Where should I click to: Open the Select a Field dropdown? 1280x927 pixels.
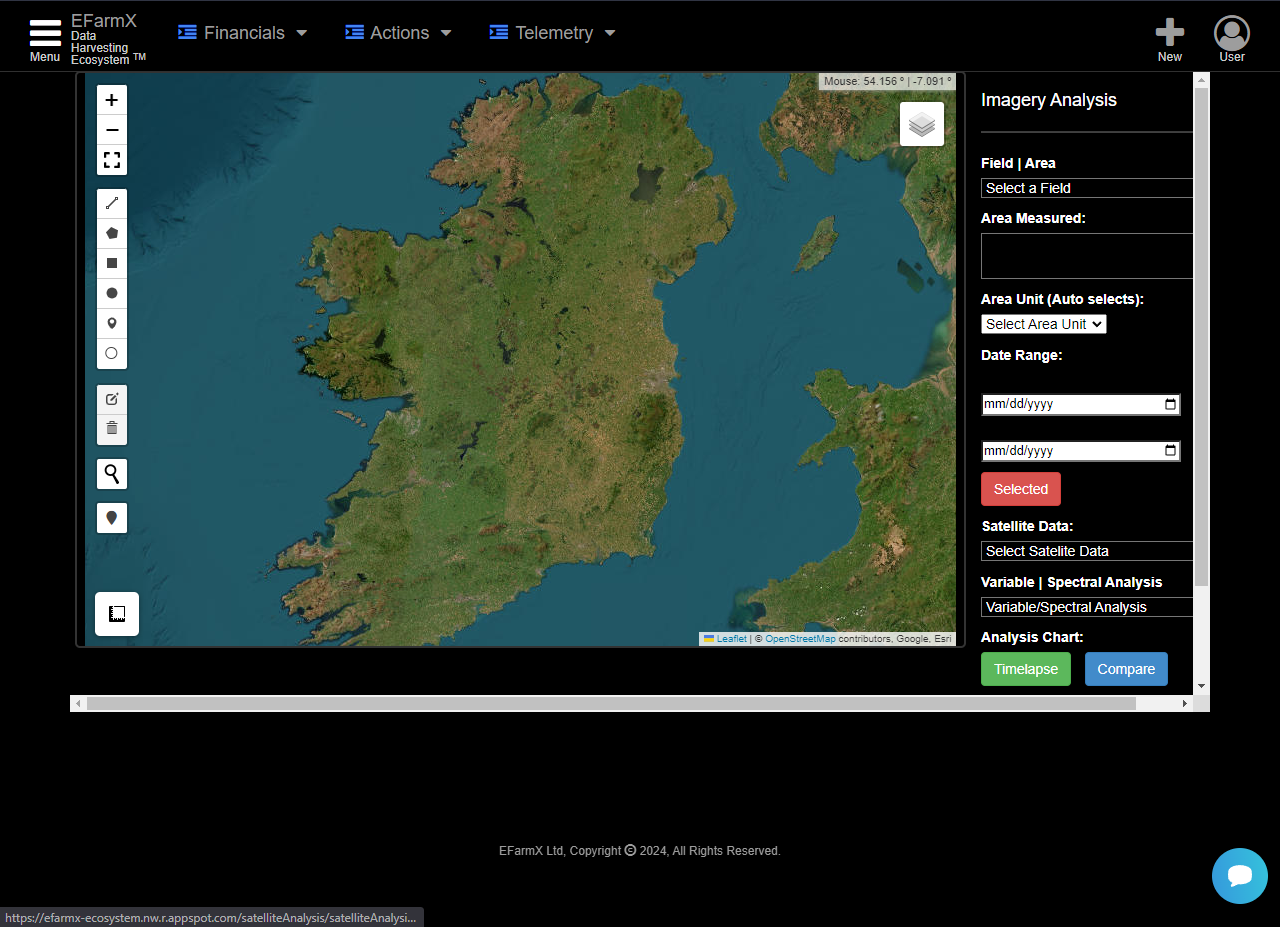[1086, 188]
